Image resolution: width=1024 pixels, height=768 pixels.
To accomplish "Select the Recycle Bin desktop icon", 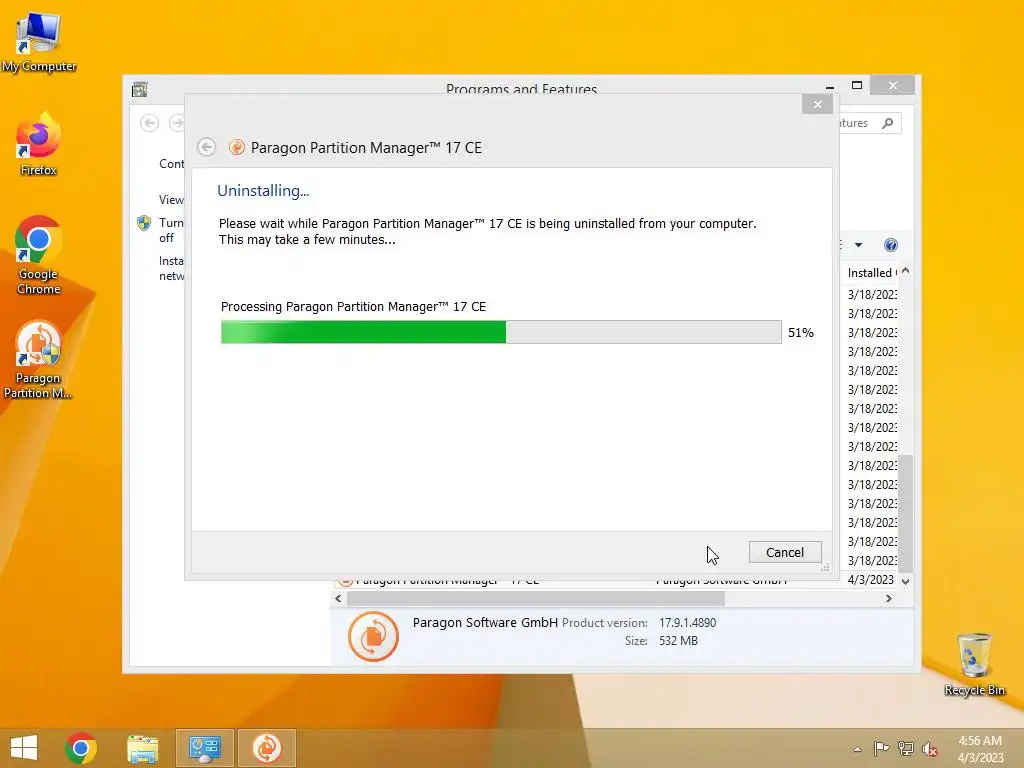I will click(x=974, y=664).
